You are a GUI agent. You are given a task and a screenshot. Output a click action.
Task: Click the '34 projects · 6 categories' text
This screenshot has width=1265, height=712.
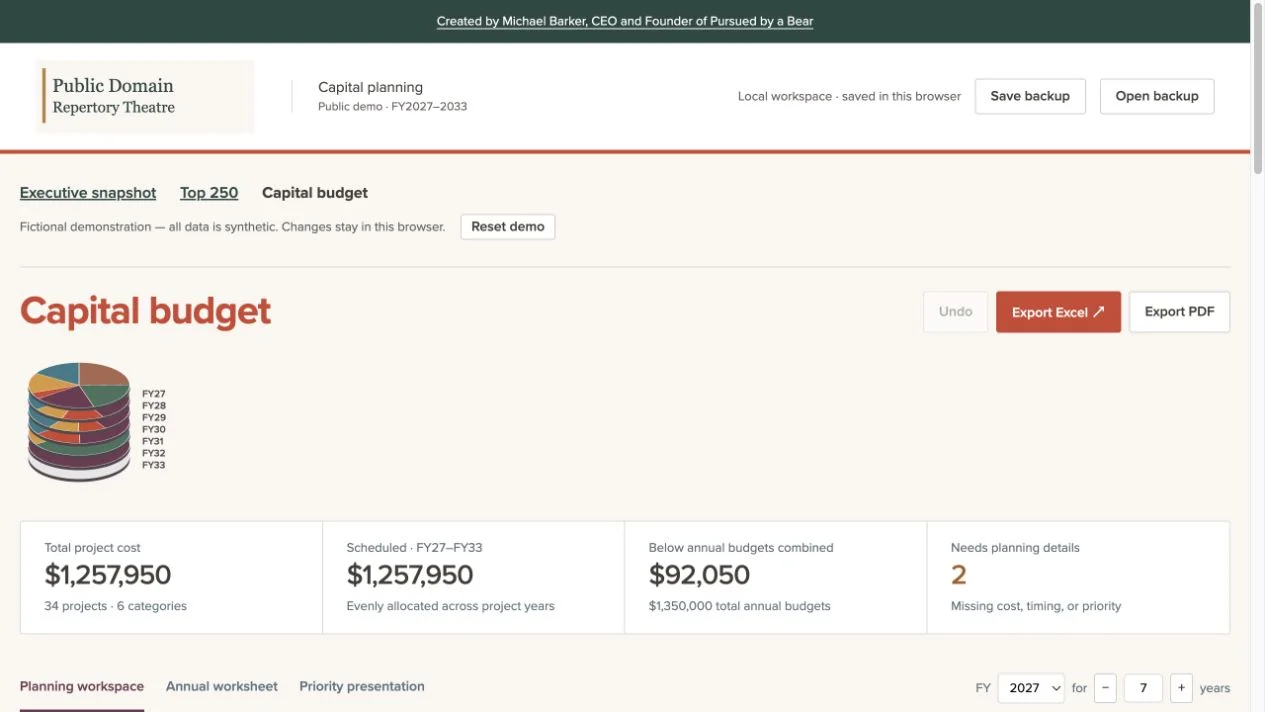pyautogui.click(x=116, y=606)
